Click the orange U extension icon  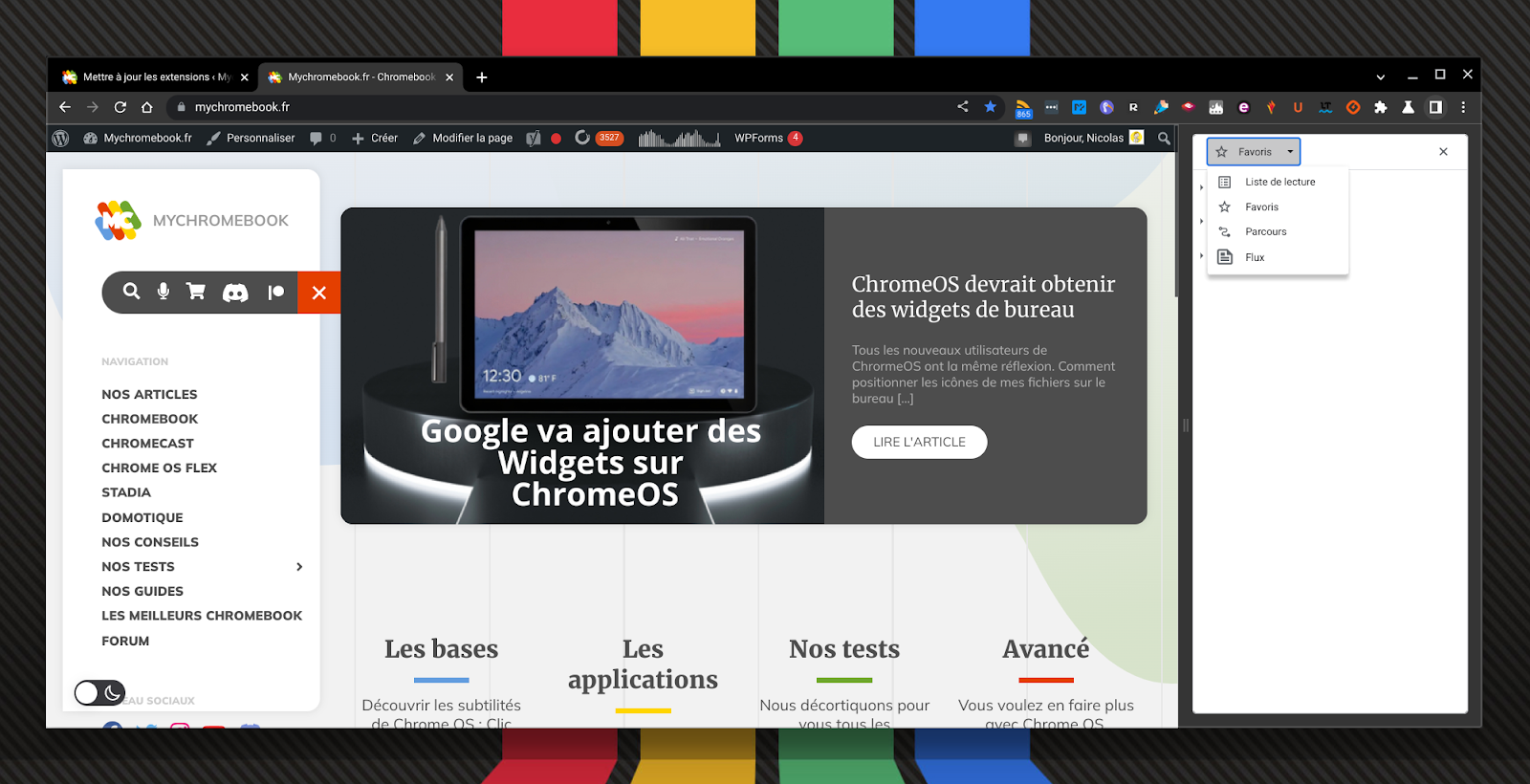click(x=1298, y=107)
